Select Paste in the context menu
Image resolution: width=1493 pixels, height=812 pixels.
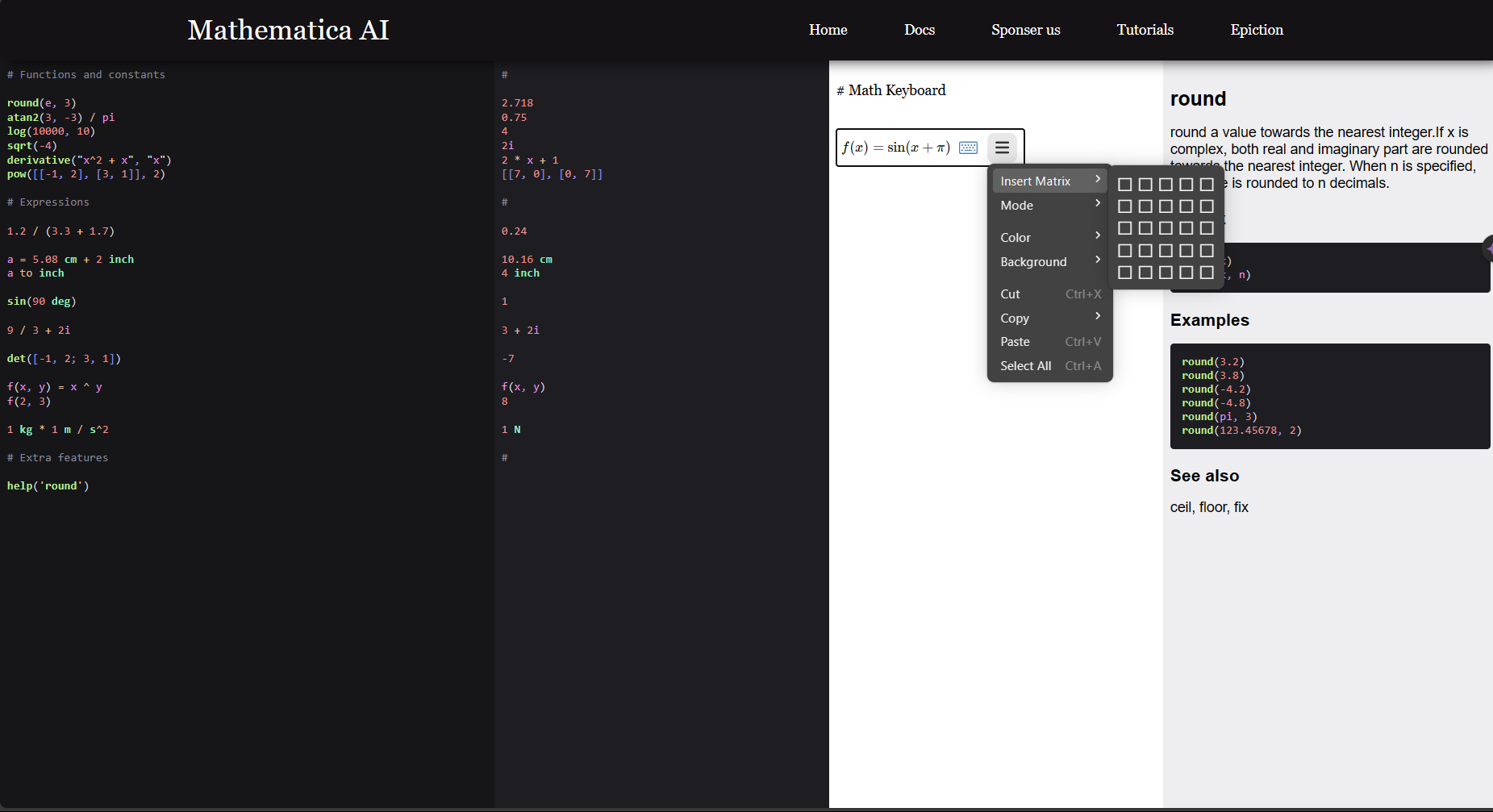click(1049, 341)
